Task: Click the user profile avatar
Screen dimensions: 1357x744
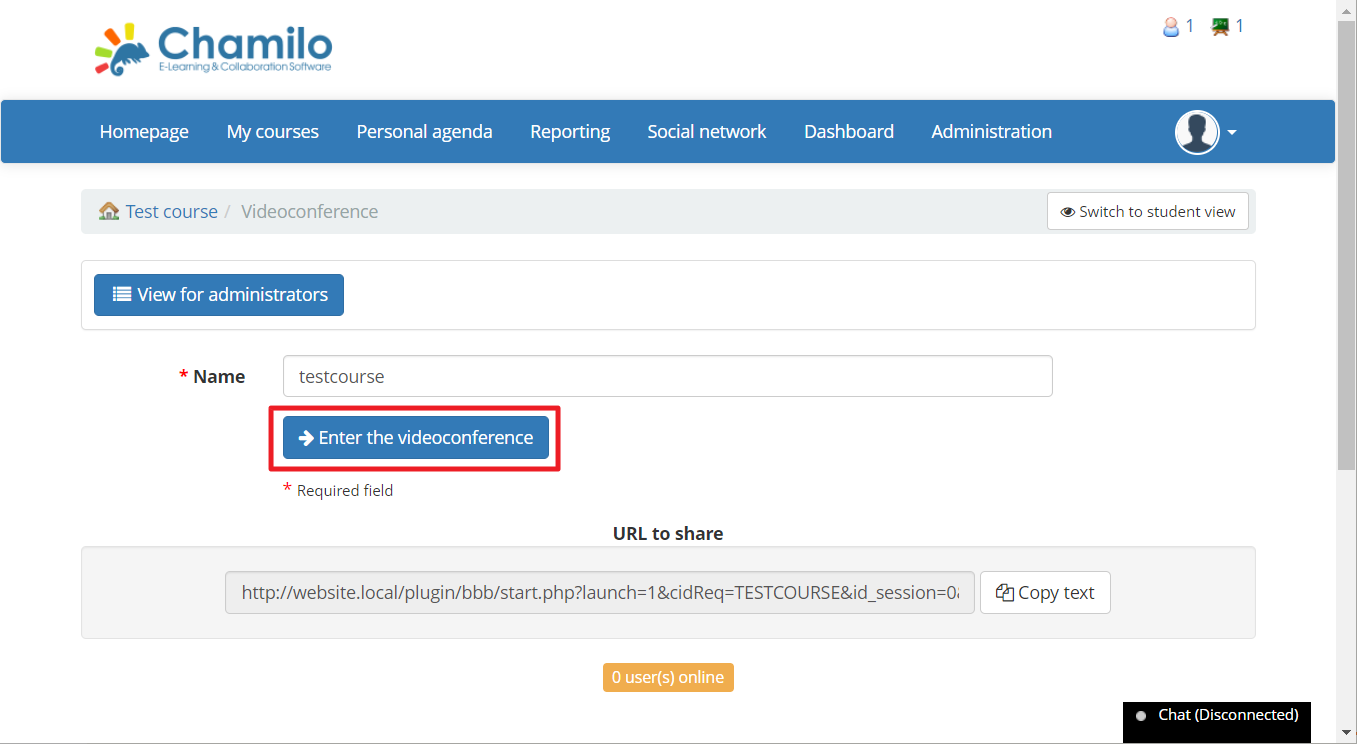Action: pos(1196,132)
